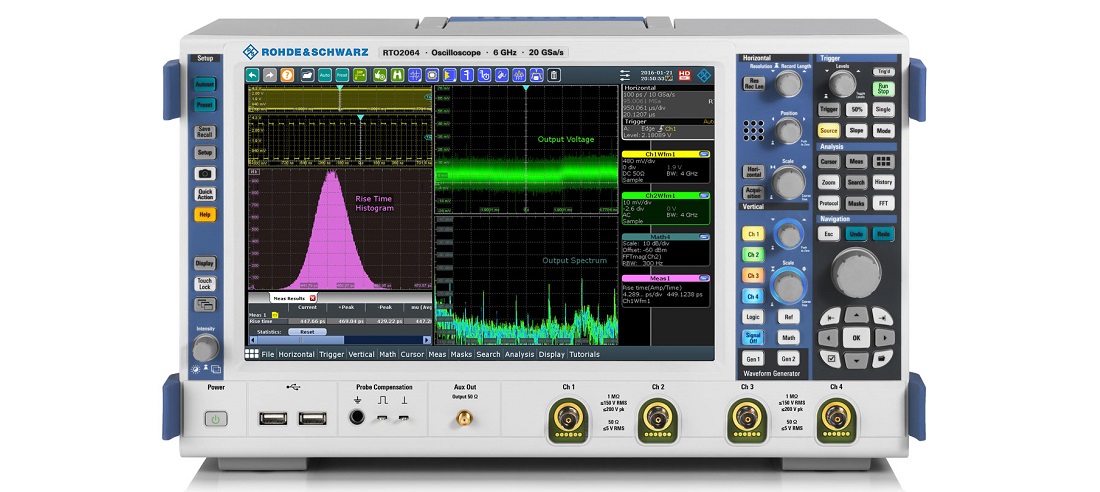Image resolution: width=1100 pixels, height=492 pixels.
Task: Push the left arrow navigation key
Action: pos(829,338)
